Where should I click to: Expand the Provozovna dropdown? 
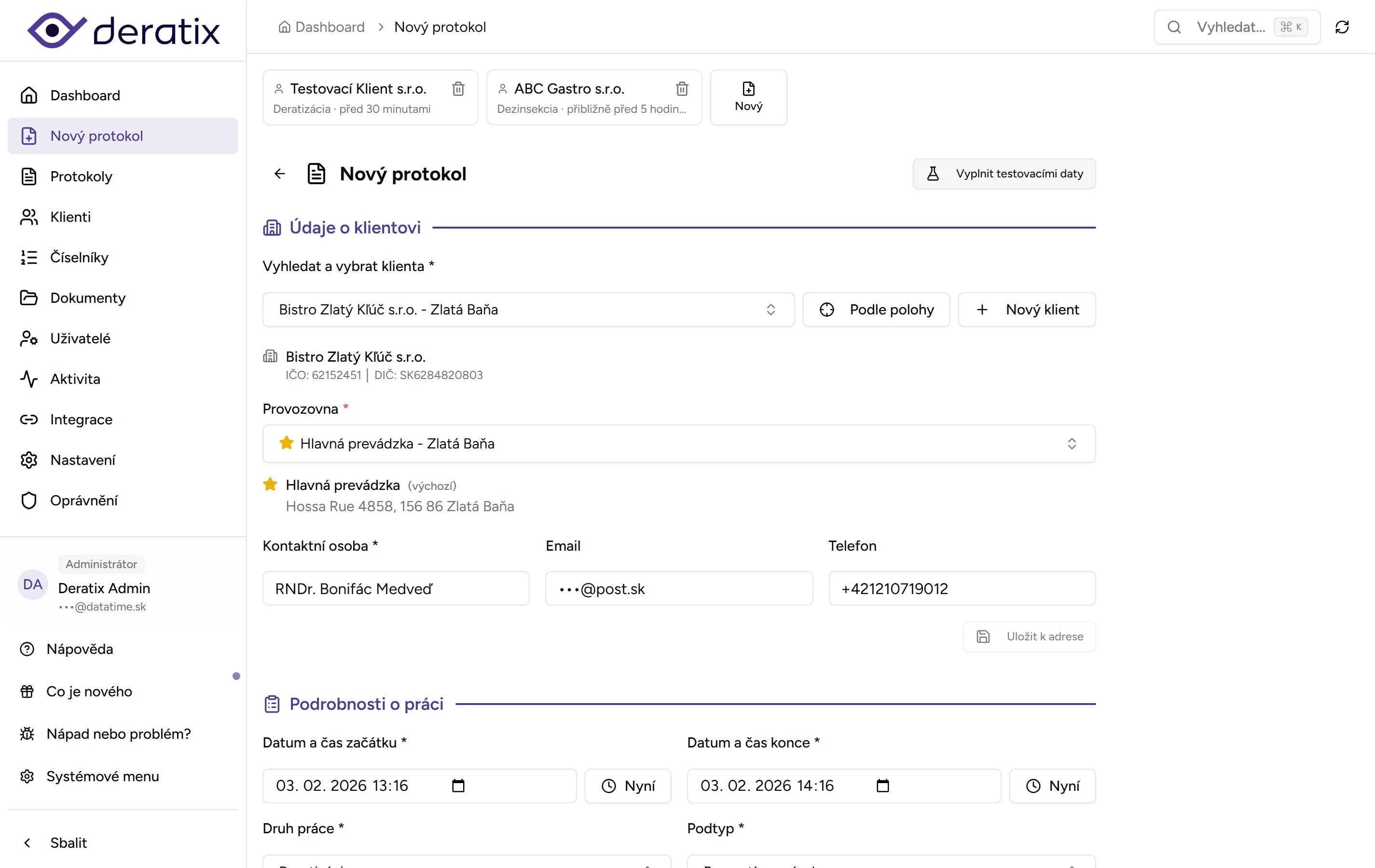[x=678, y=444]
